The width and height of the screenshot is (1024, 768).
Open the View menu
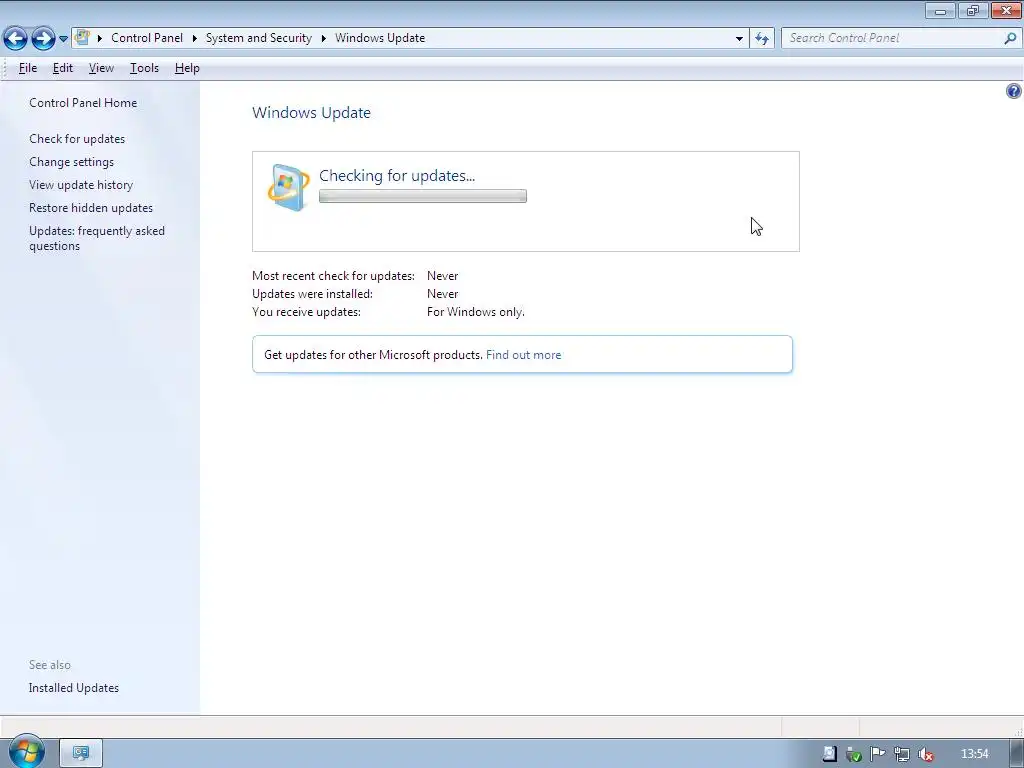point(101,68)
